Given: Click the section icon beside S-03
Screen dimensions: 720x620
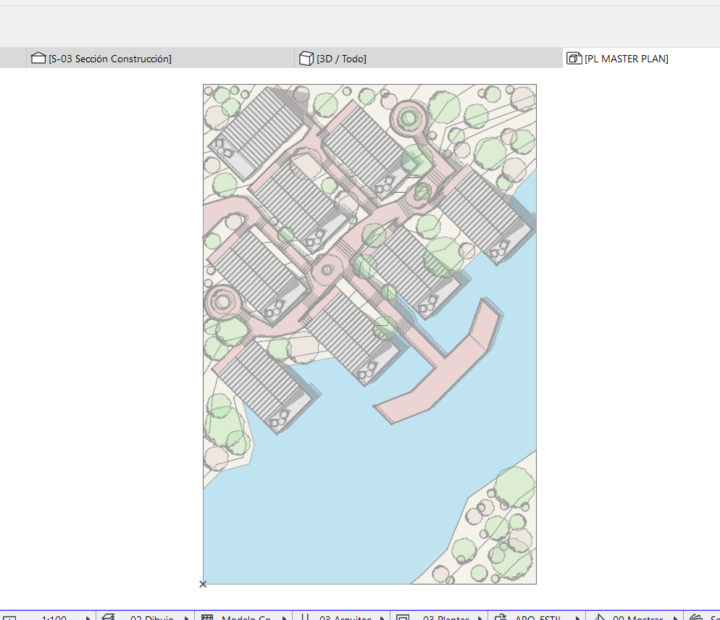Looking at the screenshot, I should 39,58.
